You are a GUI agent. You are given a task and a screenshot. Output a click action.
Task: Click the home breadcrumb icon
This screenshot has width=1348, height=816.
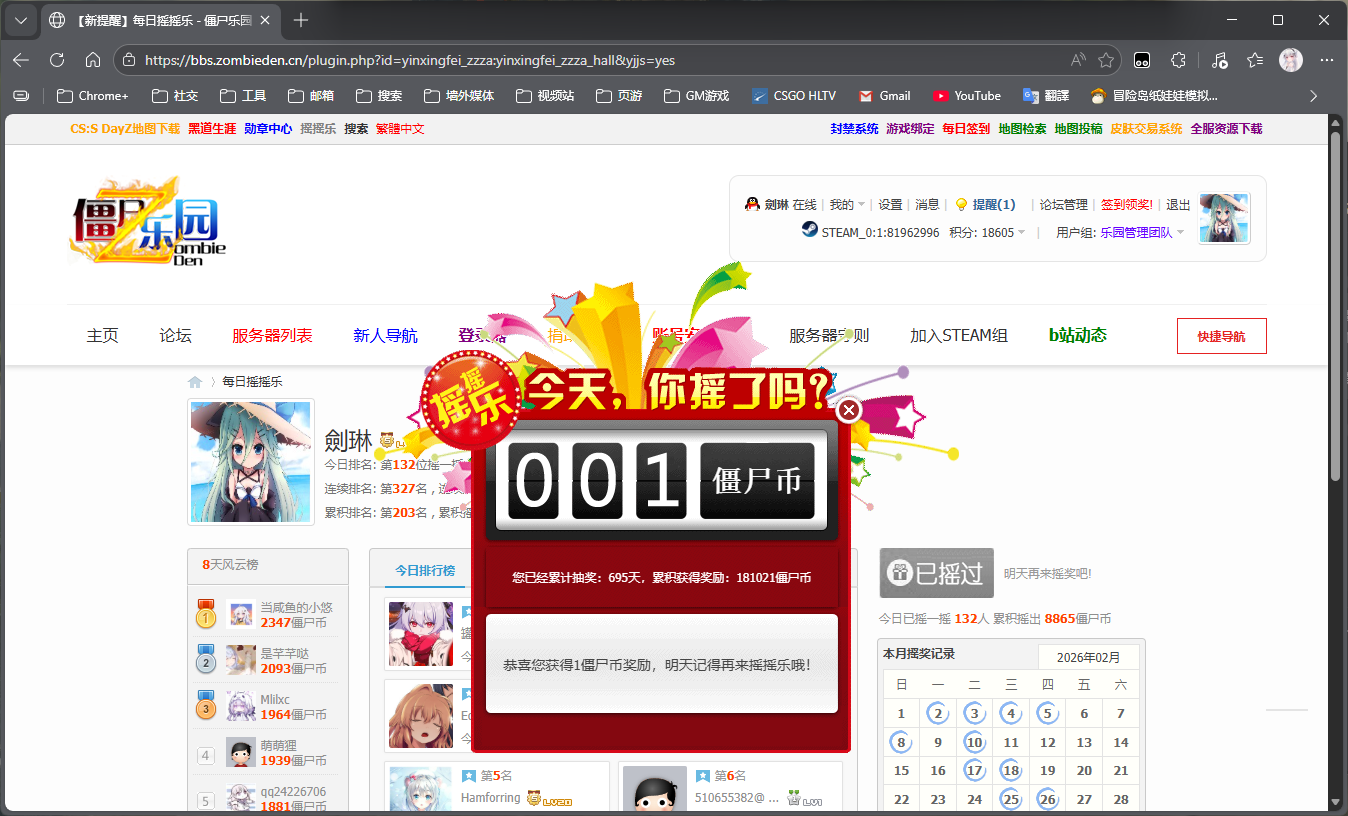click(195, 382)
